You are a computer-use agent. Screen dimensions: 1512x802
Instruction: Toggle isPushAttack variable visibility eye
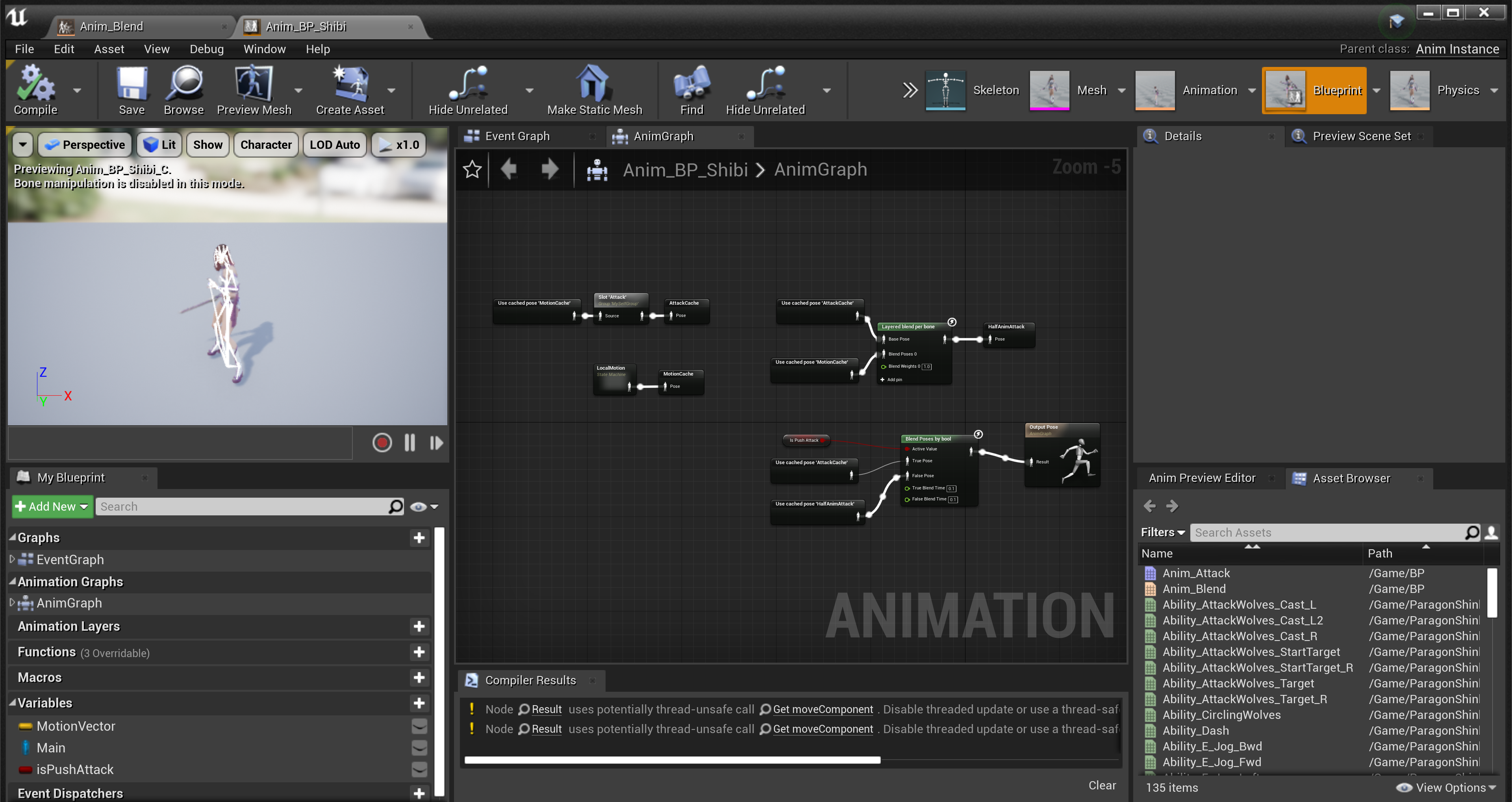click(419, 770)
